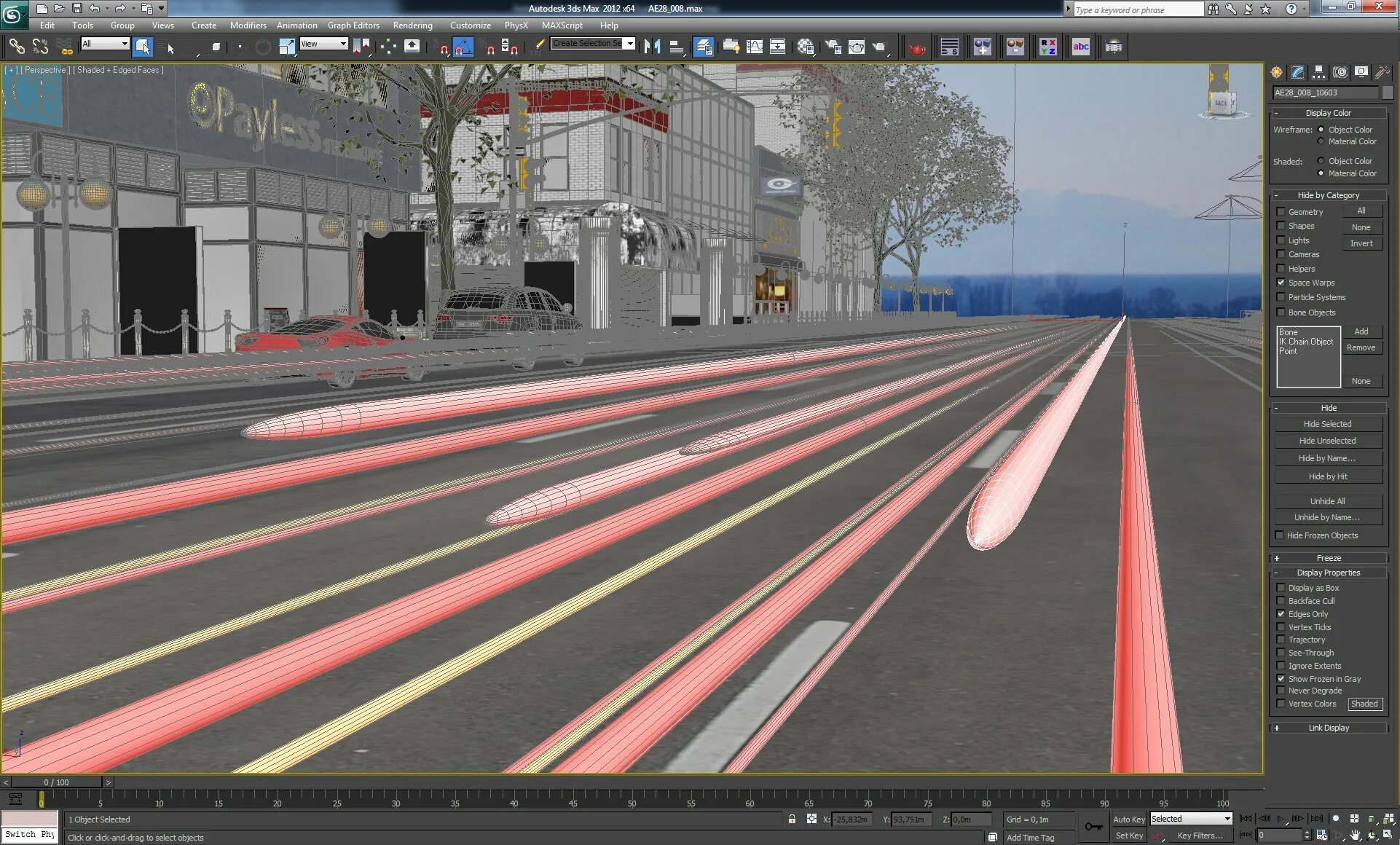This screenshot has height=845, width=1400.
Task: Open Curve Editor from the toolbar
Action: coord(755,47)
